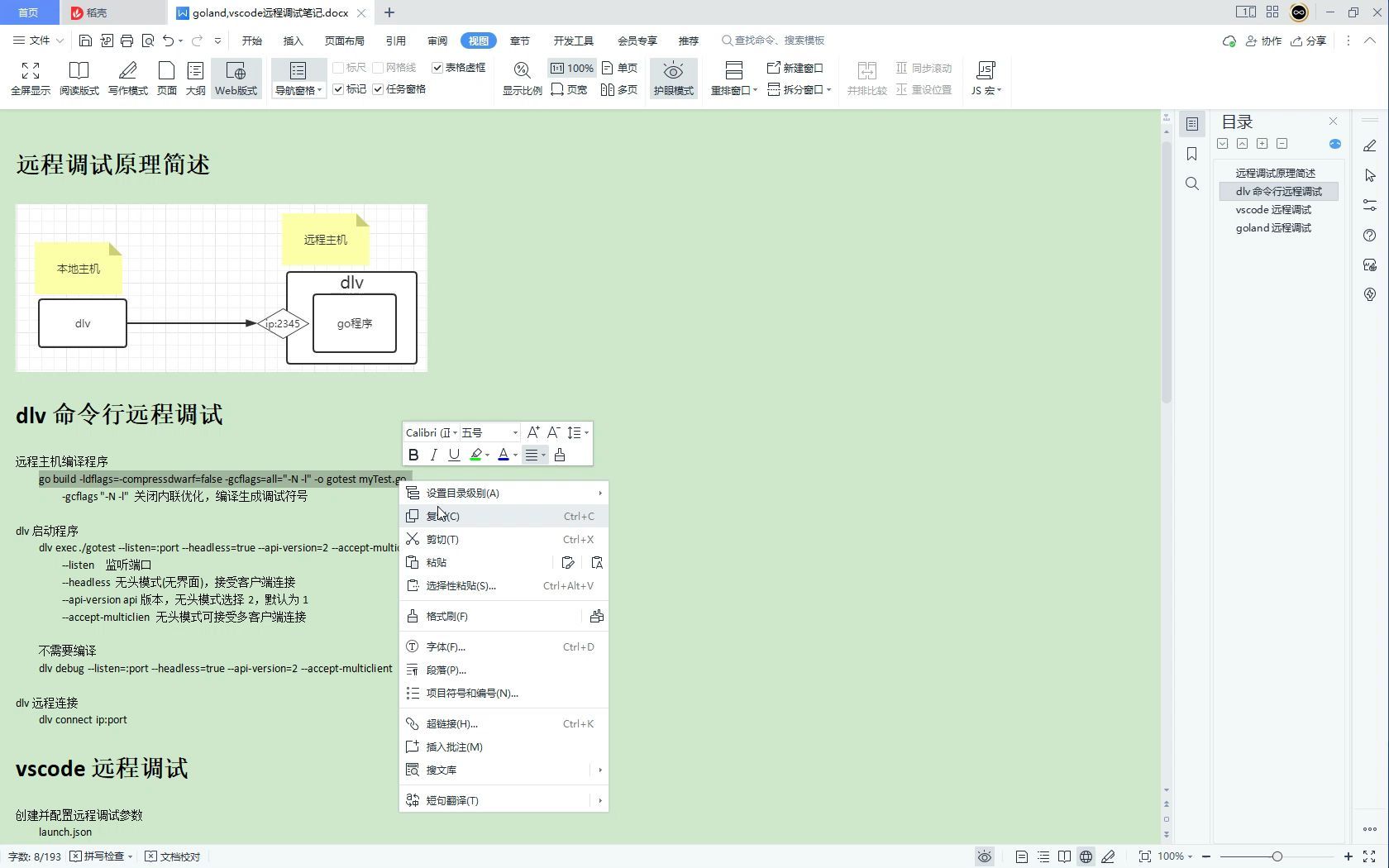Expand highlight color dropdown arrow

click(x=487, y=455)
